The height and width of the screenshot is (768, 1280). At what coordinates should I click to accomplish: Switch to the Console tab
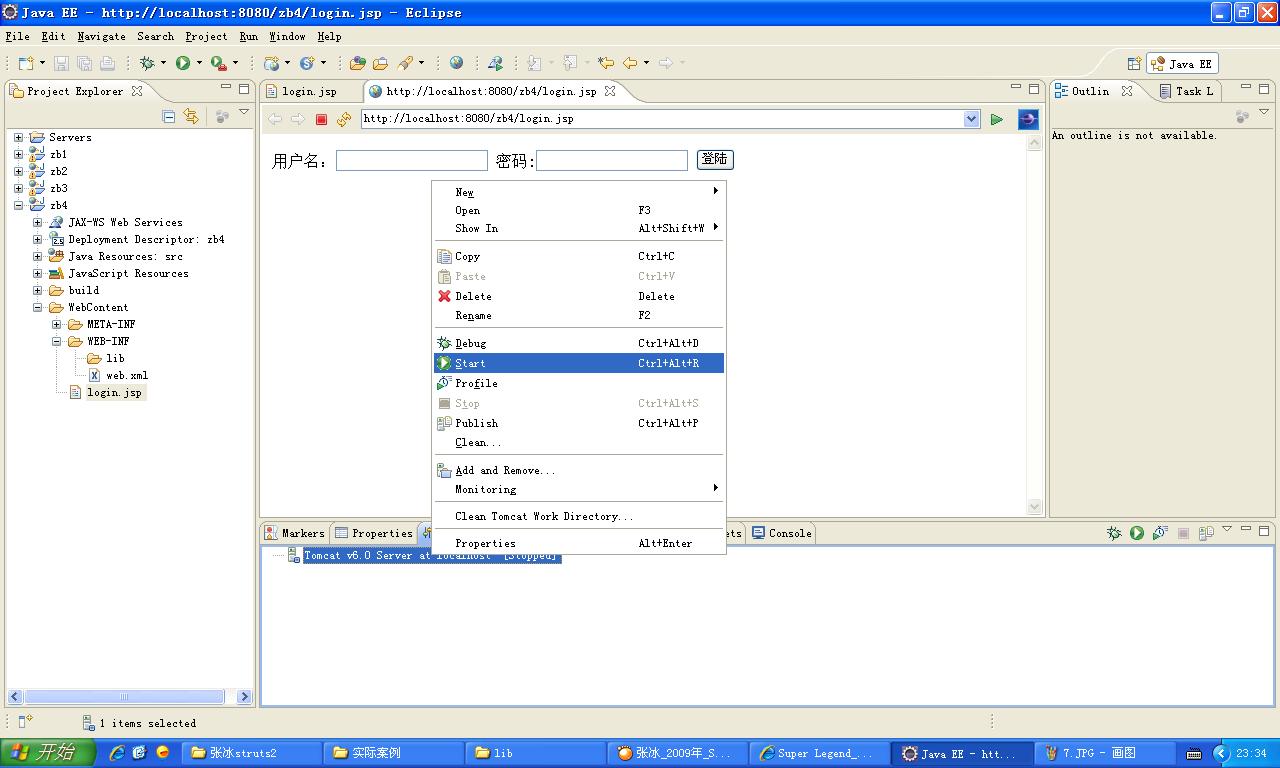click(781, 533)
